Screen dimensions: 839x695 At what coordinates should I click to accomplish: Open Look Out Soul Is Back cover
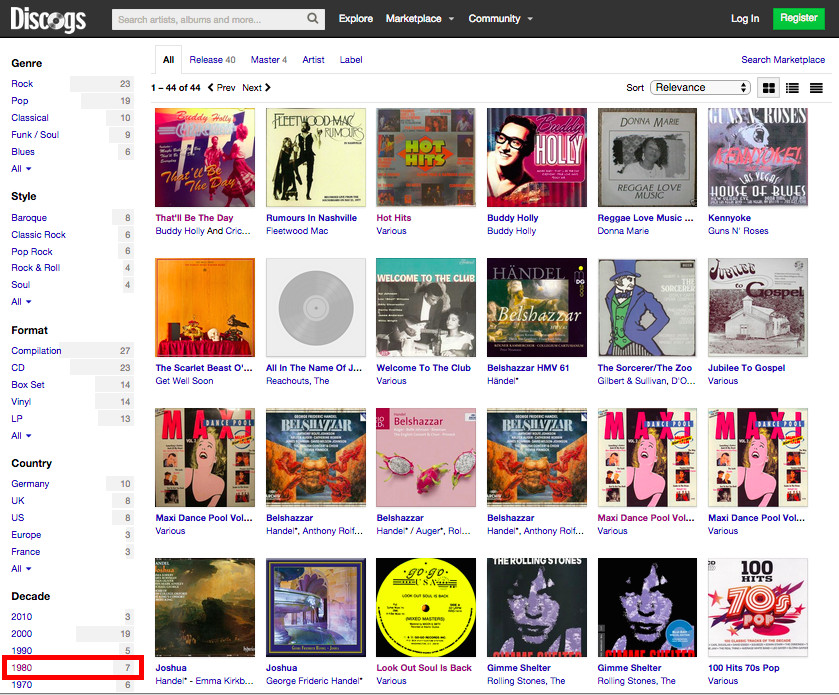[x=426, y=607]
